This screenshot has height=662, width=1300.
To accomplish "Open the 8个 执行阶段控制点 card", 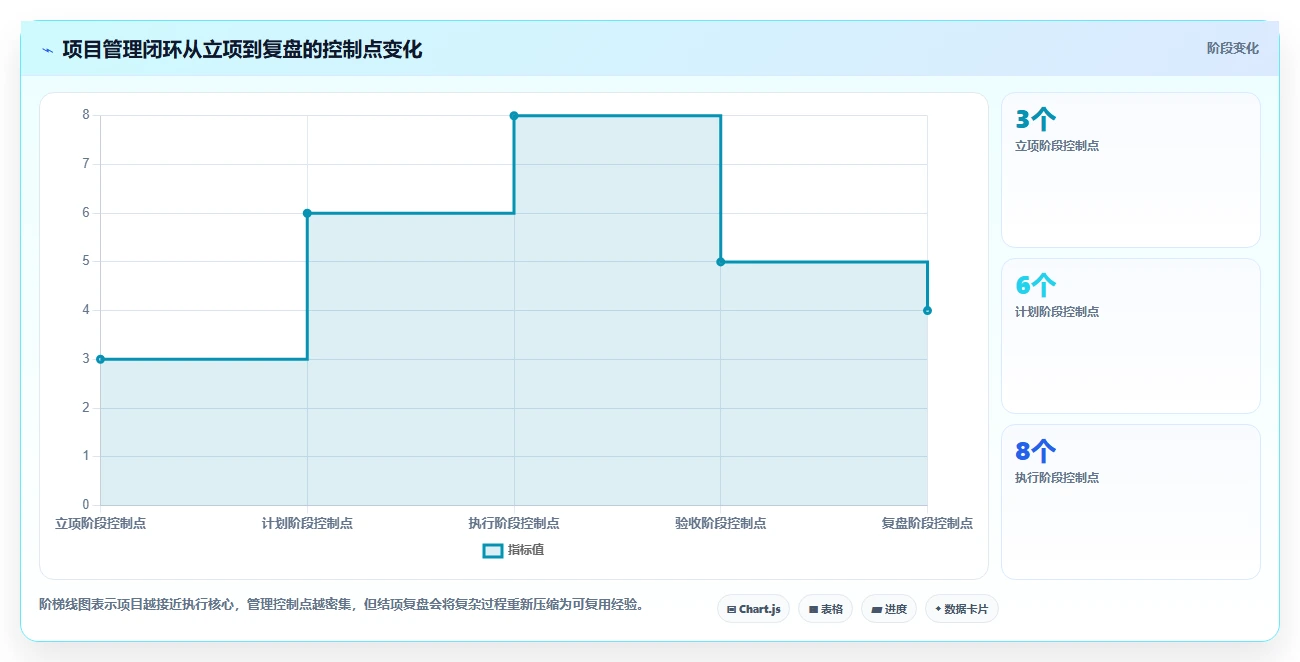I will coord(1131,502).
